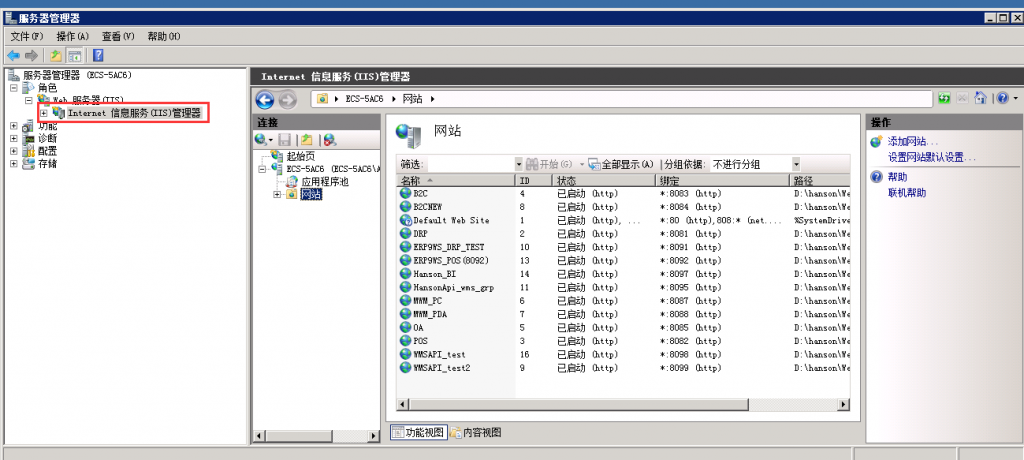The height and width of the screenshot is (460, 1024).
Task: Select 应用程序池 in the connections tree
Action: click(x=324, y=182)
